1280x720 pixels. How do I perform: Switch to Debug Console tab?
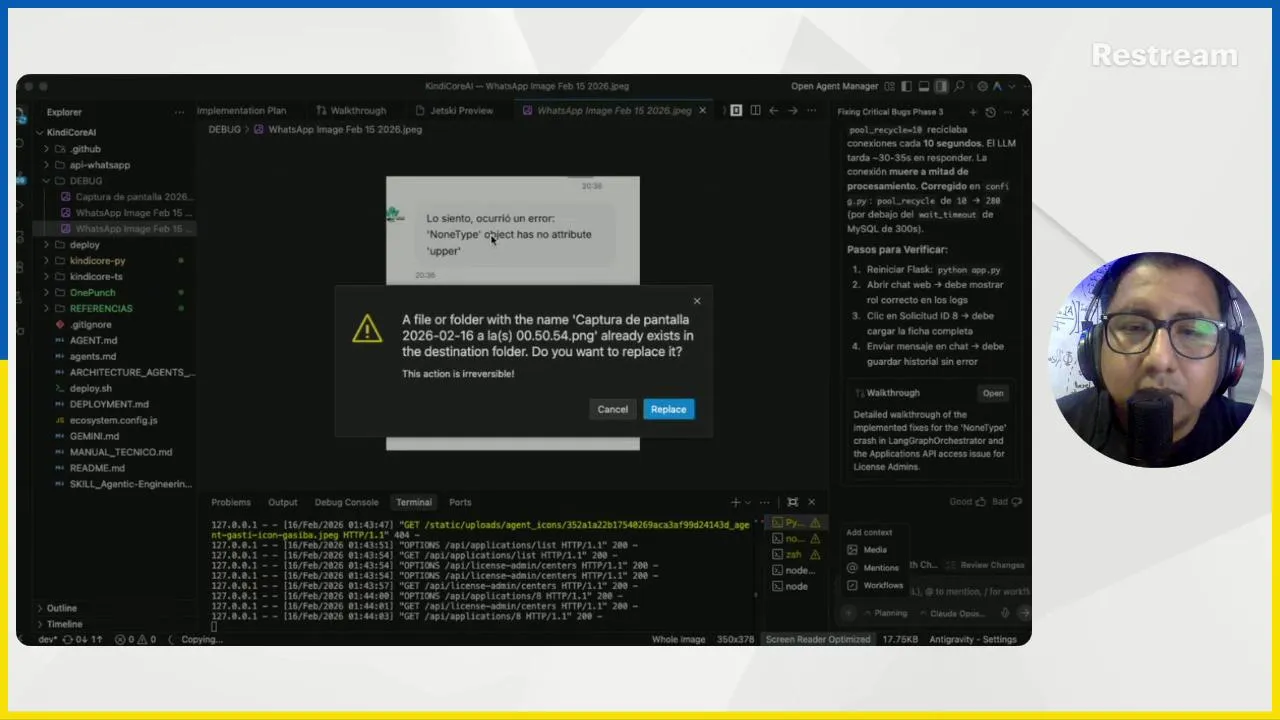coord(346,503)
